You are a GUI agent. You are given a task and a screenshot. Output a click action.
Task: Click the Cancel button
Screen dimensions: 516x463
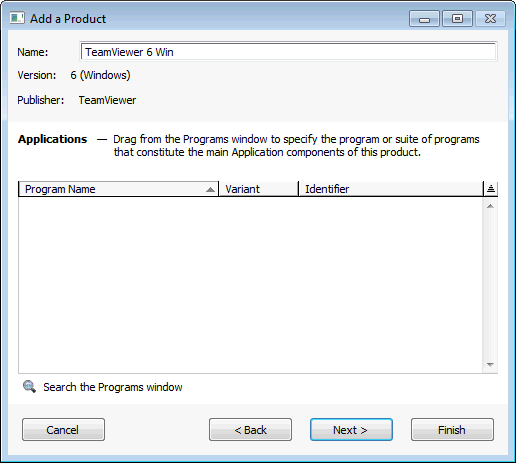tap(63, 430)
